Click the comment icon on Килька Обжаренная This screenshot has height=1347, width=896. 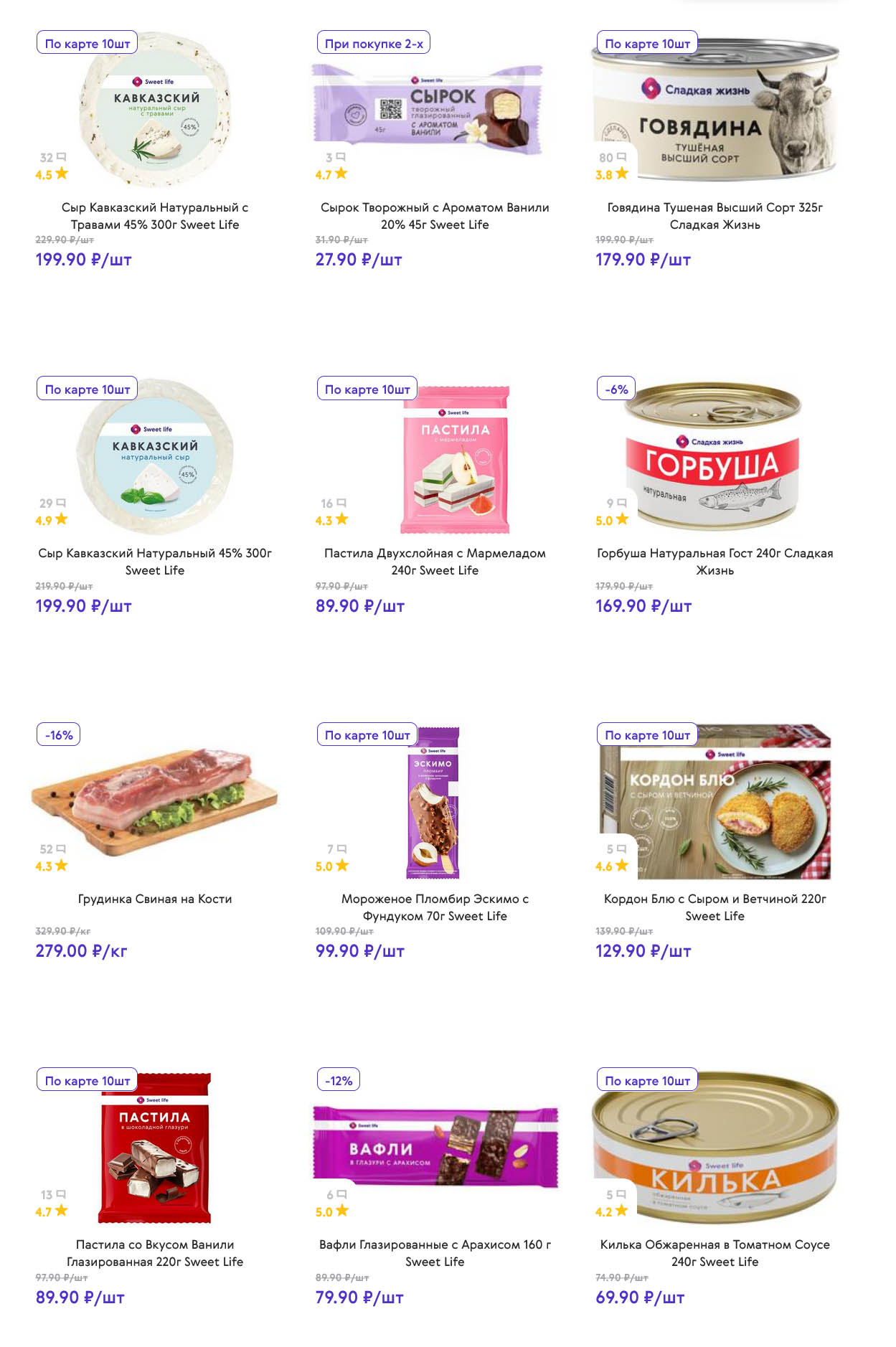(x=621, y=1195)
